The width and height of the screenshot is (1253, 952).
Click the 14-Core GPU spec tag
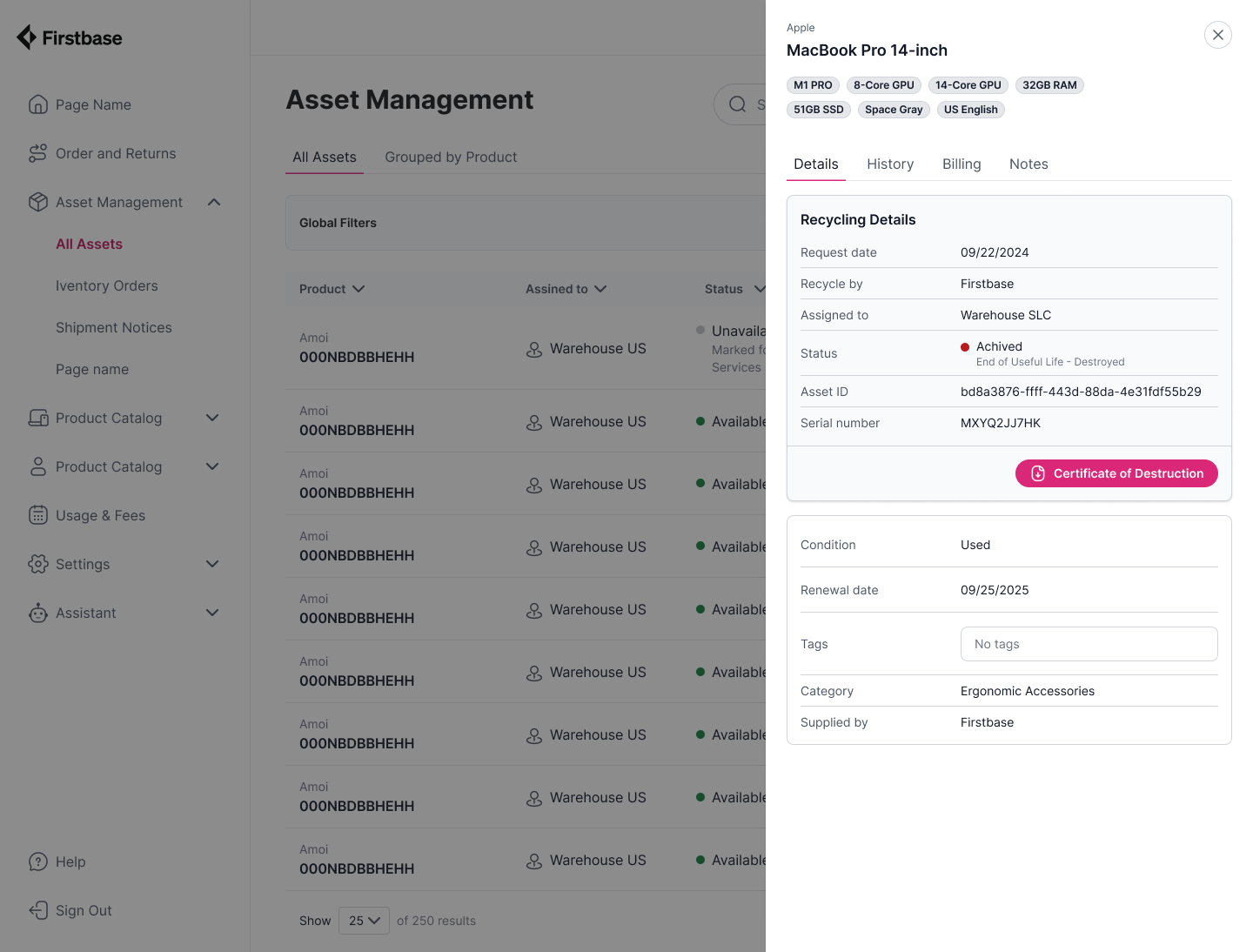[x=968, y=85]
